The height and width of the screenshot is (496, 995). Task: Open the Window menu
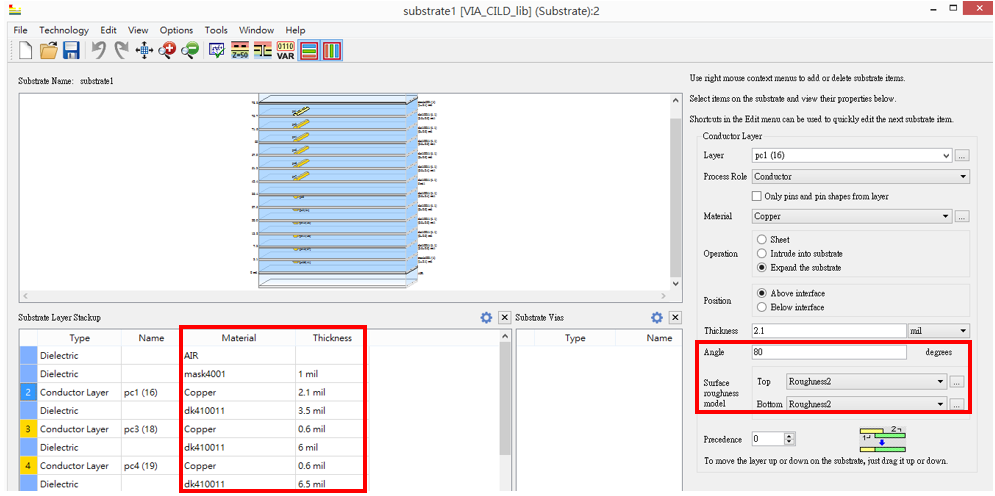256,30
